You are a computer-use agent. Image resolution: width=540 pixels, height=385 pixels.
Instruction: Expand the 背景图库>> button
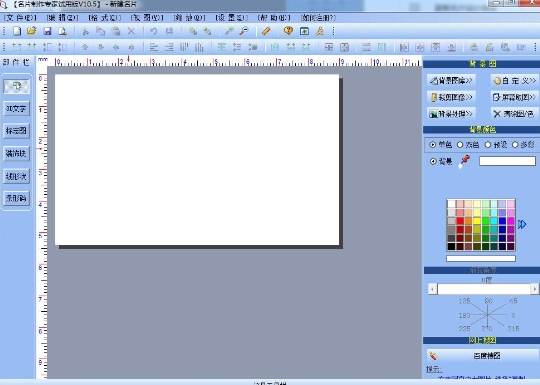451,81
